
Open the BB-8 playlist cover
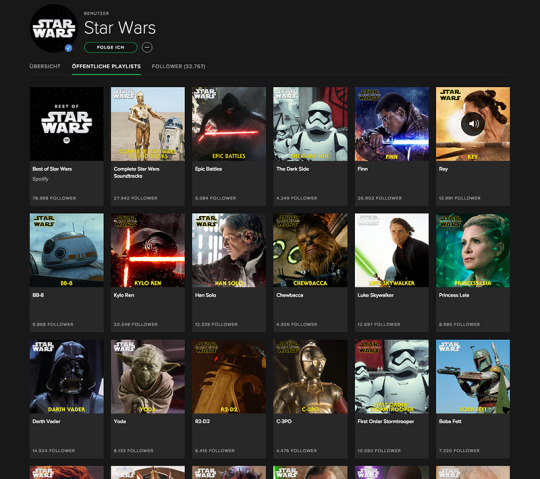coord(66,250)
